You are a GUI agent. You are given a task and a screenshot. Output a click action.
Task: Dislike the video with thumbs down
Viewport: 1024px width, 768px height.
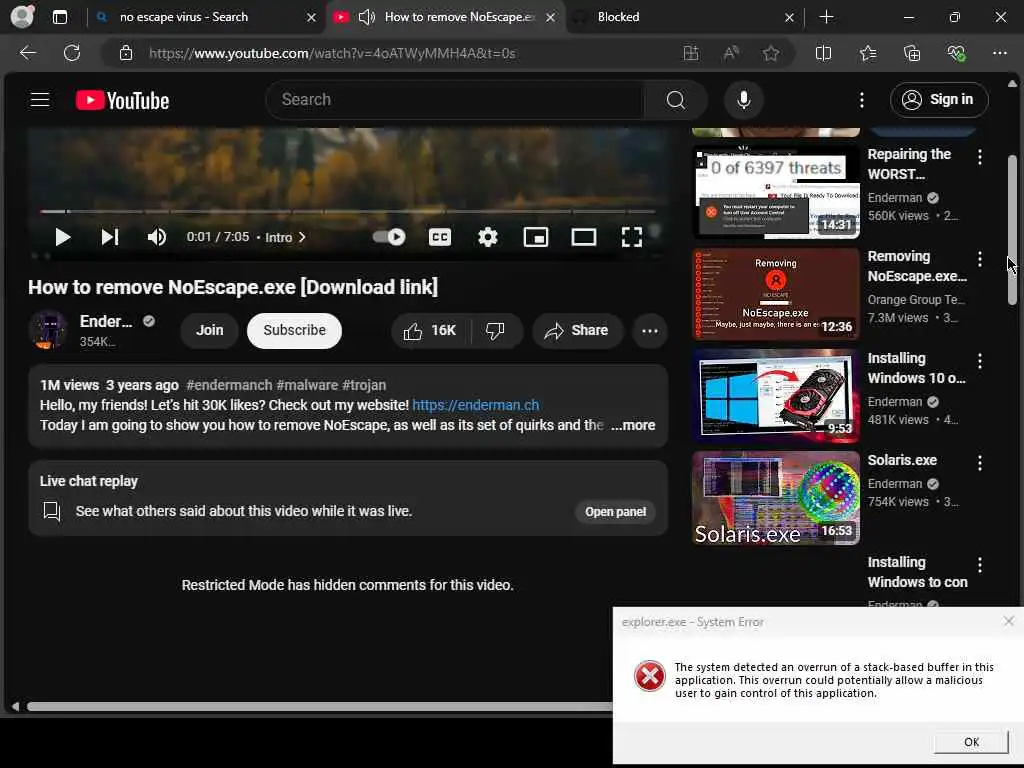pyautogui.click(x=496, y=330)
